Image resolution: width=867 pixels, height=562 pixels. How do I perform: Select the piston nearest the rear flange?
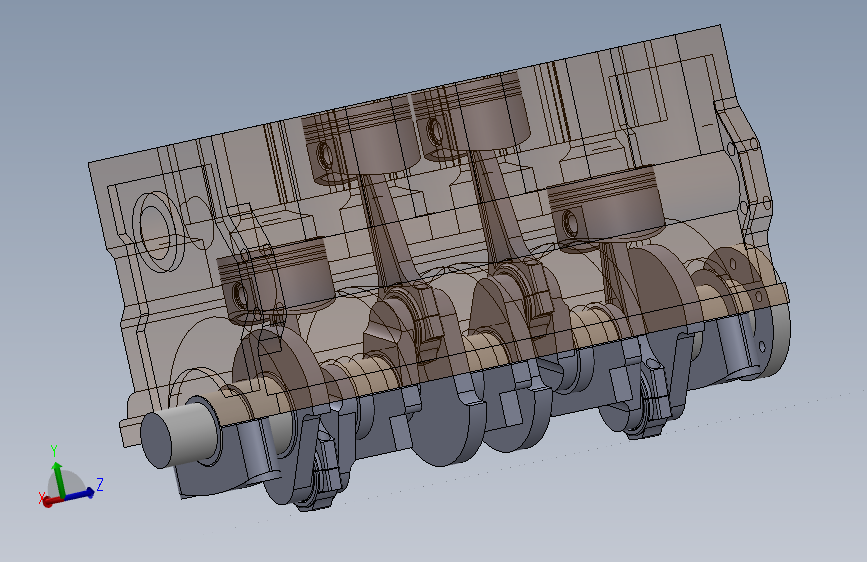607,210
